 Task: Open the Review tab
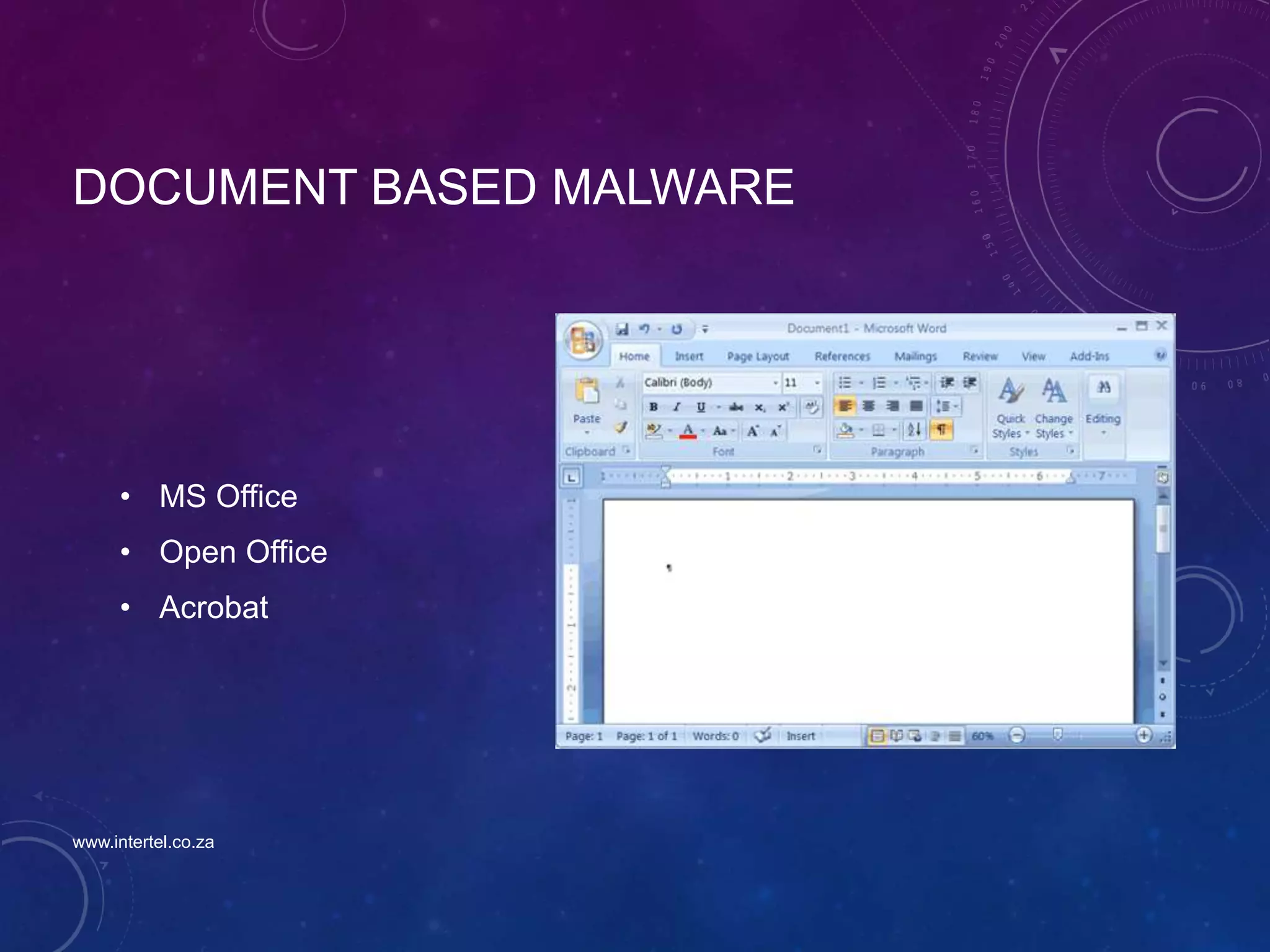980,356
